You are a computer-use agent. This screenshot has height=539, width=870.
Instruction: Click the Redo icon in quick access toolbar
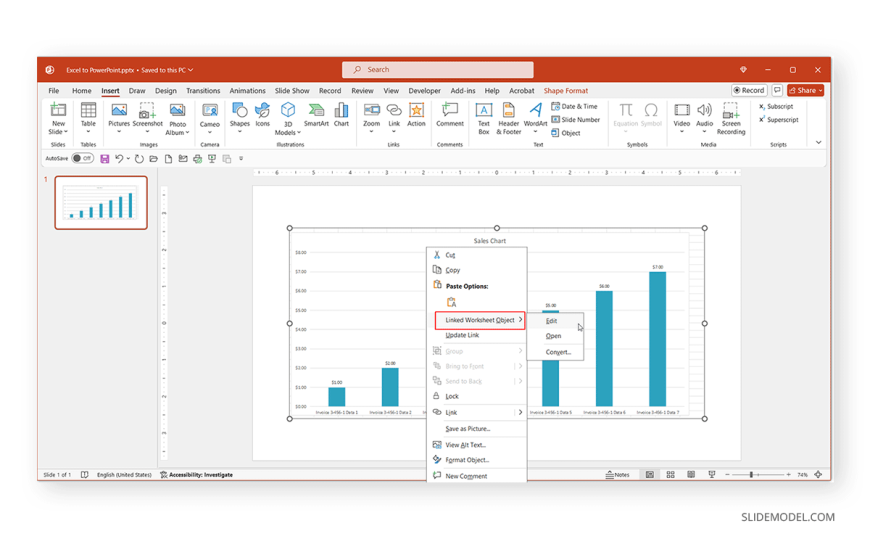coord(139,159)
